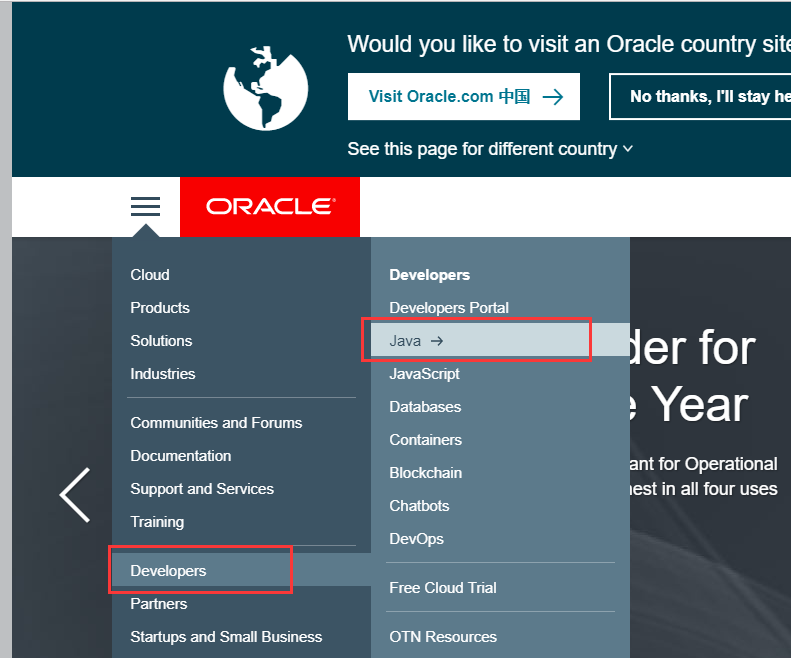Click the globe icon in the banner
Image resolution: width=791 pixels, height=658 pixels.
click(266, 88)
